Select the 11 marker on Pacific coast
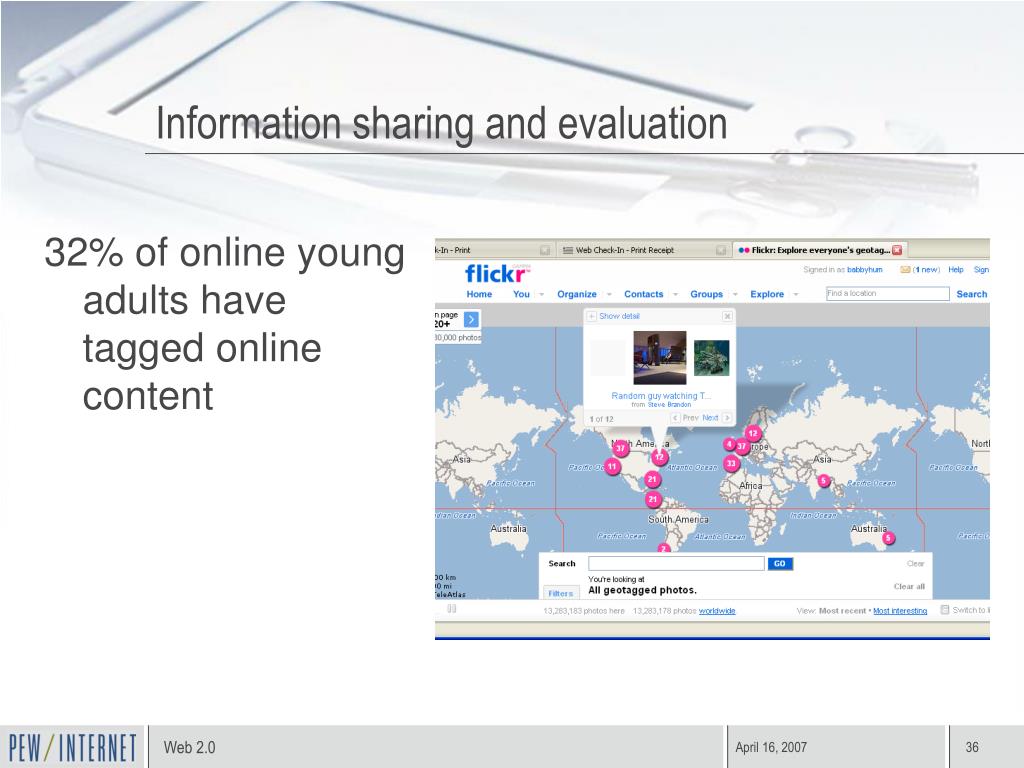Image resolution: width=1024 pixels, height=768 pixels. pos(612,466)
